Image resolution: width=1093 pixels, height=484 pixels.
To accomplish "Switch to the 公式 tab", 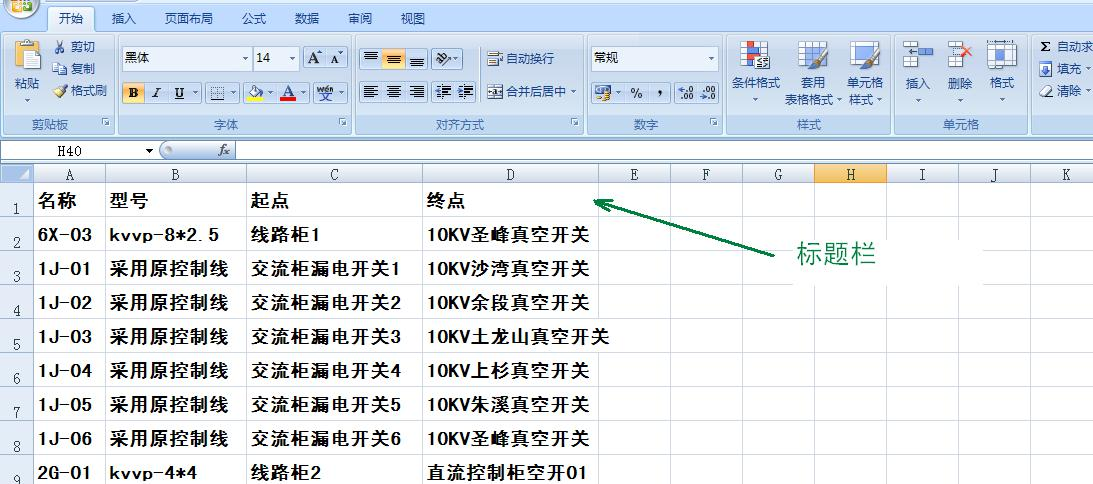I will [254, 19].
